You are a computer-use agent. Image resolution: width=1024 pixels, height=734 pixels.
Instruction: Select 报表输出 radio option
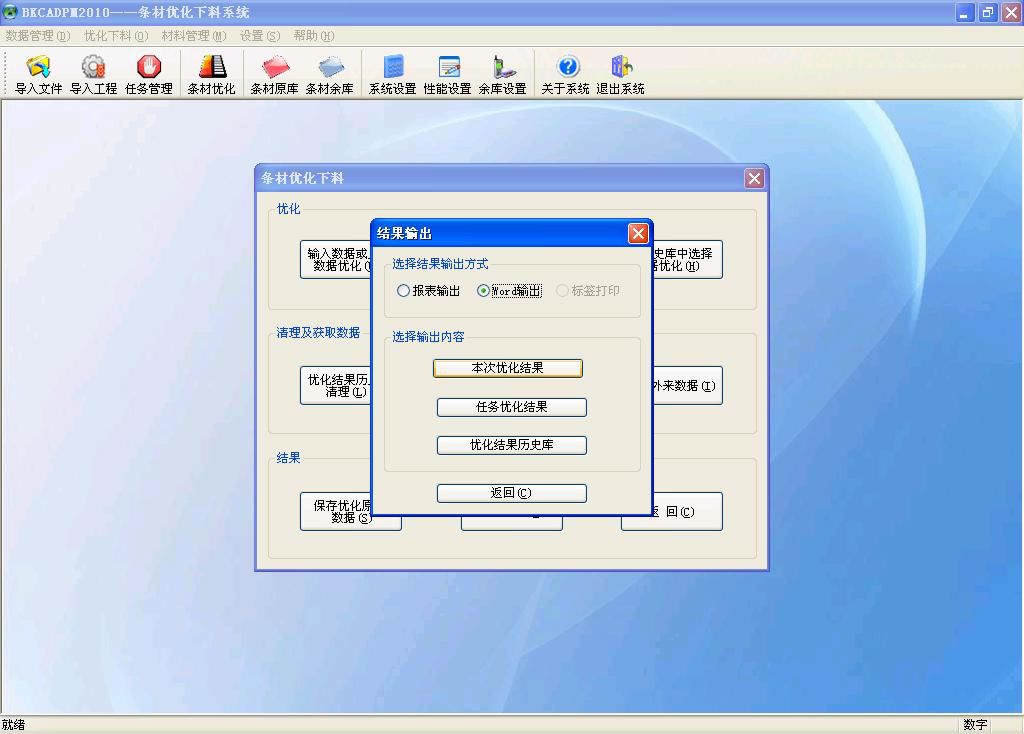pyautogui.click(x=428, y=291)
